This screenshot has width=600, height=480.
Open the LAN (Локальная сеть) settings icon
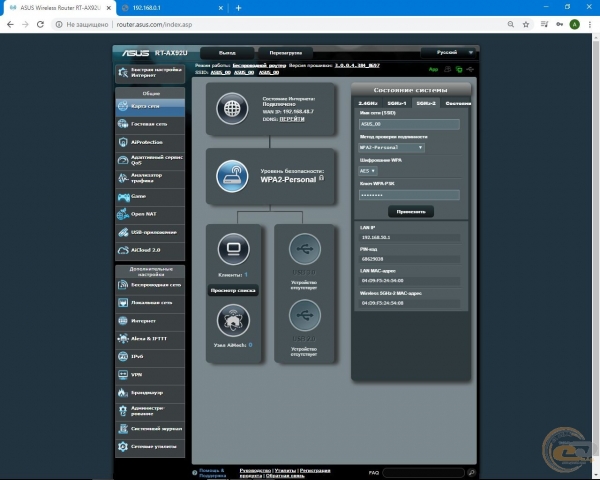pyautogui.click(x=123, y=303)
